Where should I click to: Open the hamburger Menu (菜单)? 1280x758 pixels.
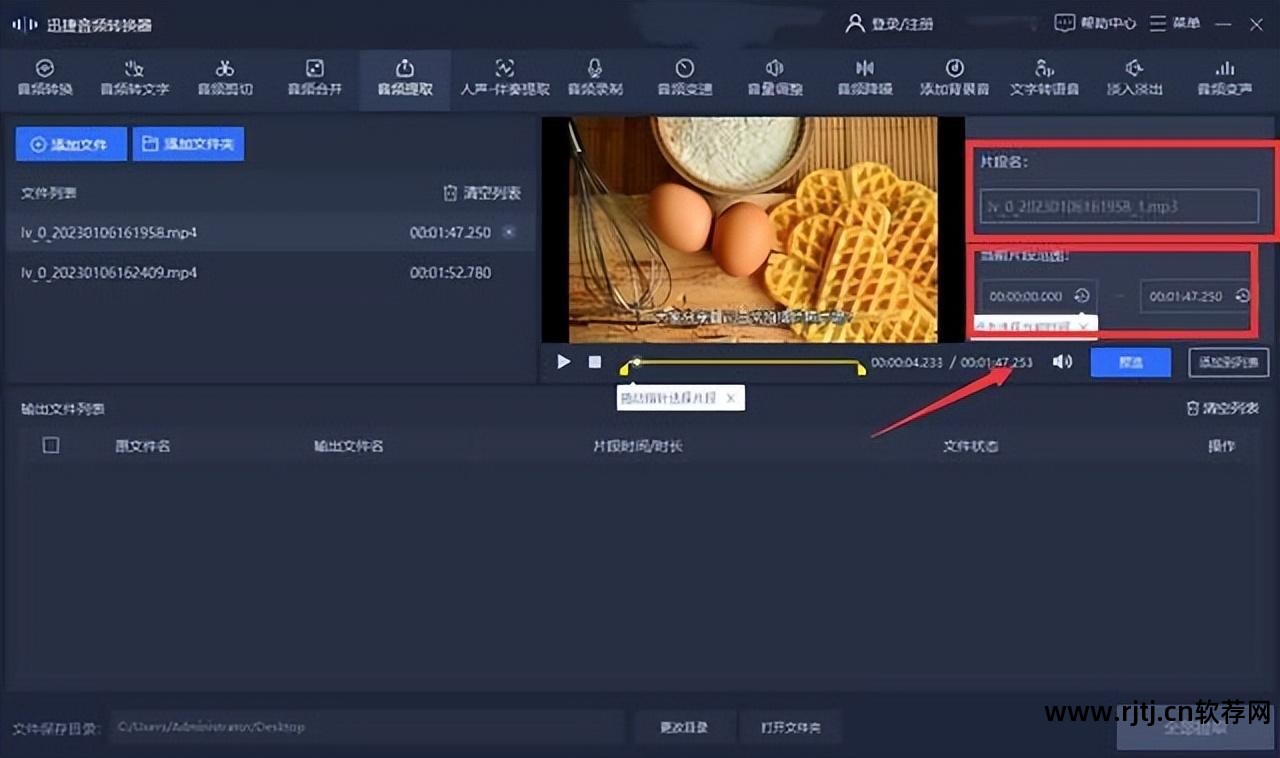coord(1174,22)
